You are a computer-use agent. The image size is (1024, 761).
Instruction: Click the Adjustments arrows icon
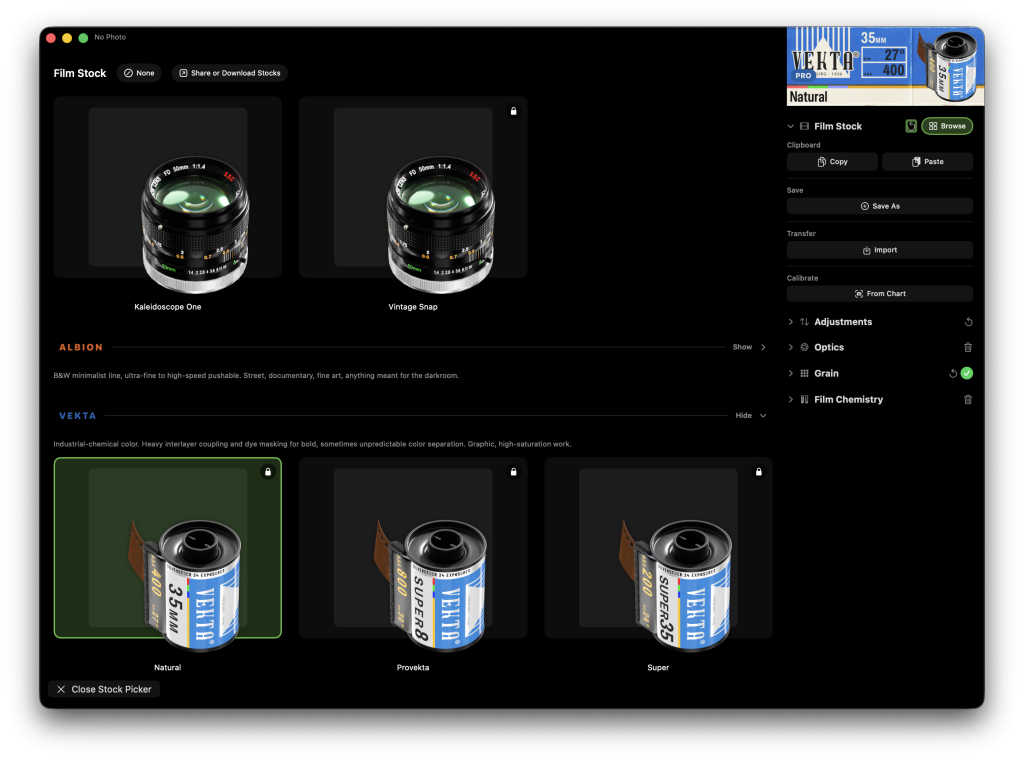[x=805, y=322]
